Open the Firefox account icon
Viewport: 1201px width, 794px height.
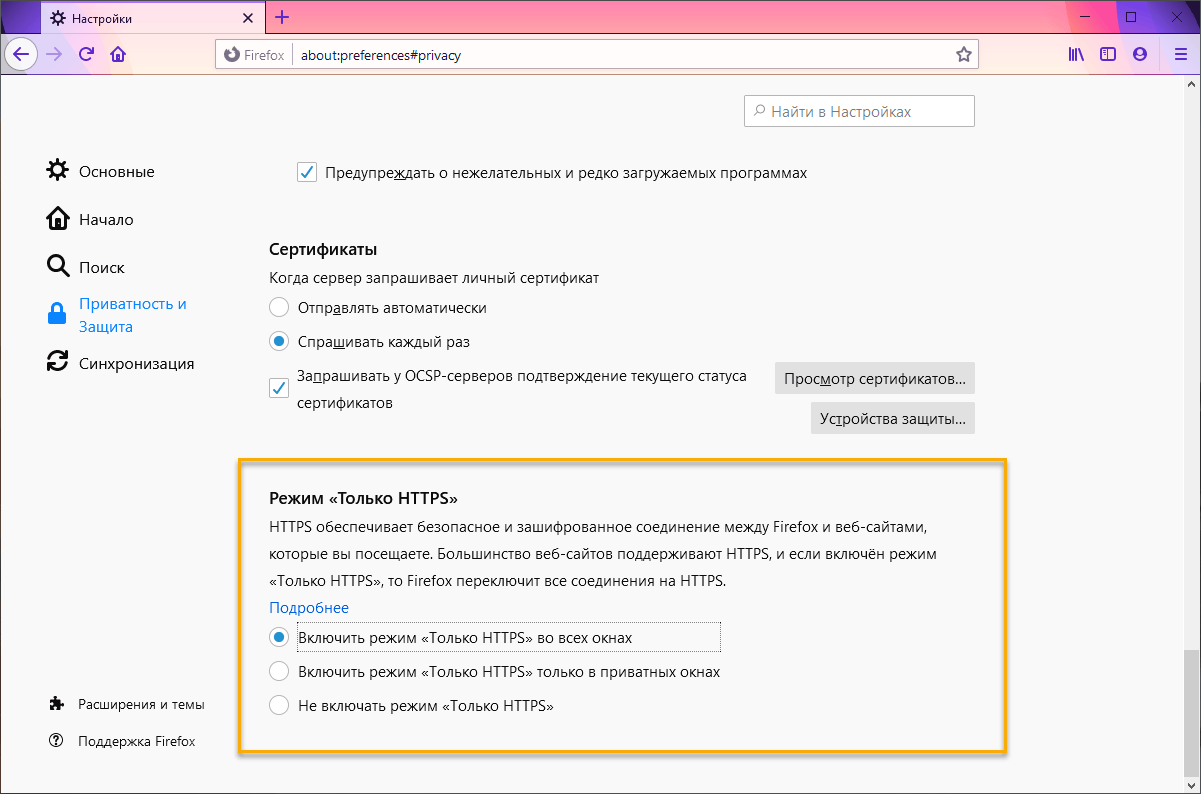(1139, 55)
